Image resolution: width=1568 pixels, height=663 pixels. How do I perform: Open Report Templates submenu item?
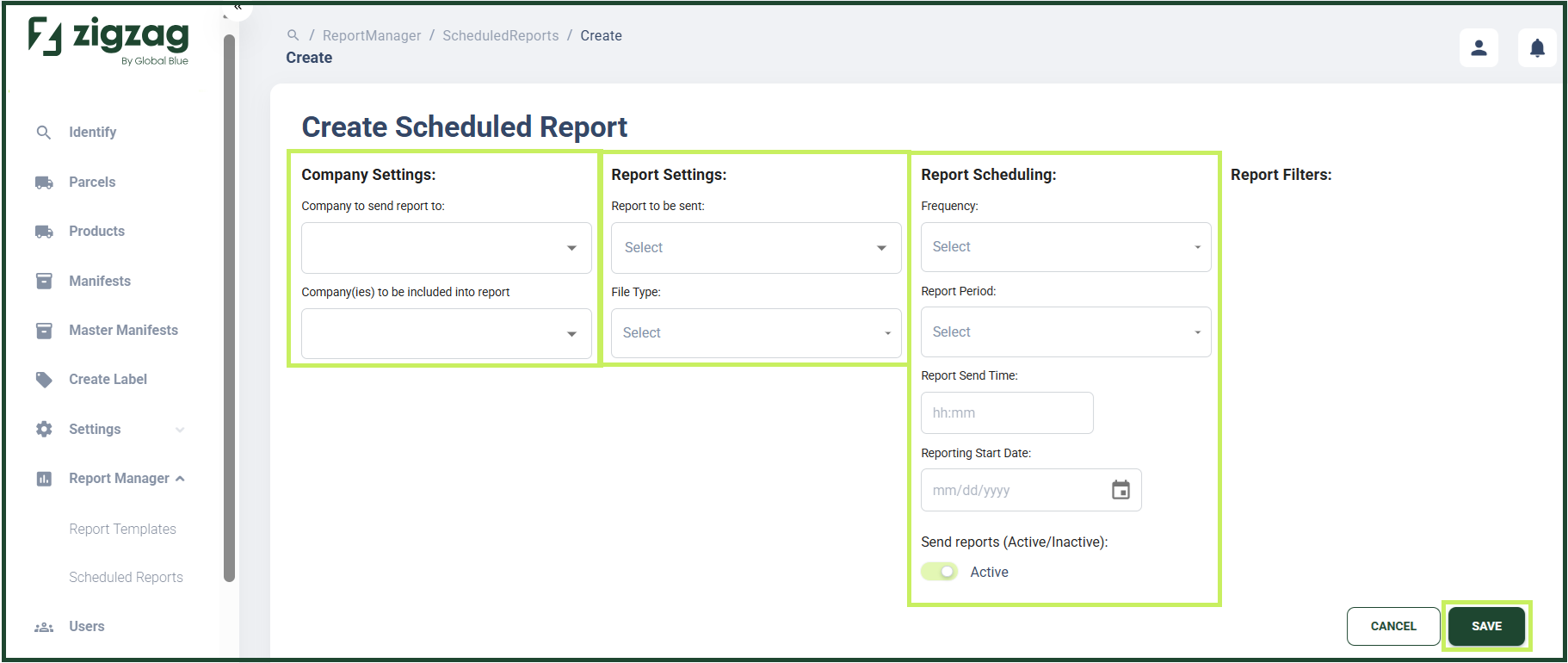[122, 530]
